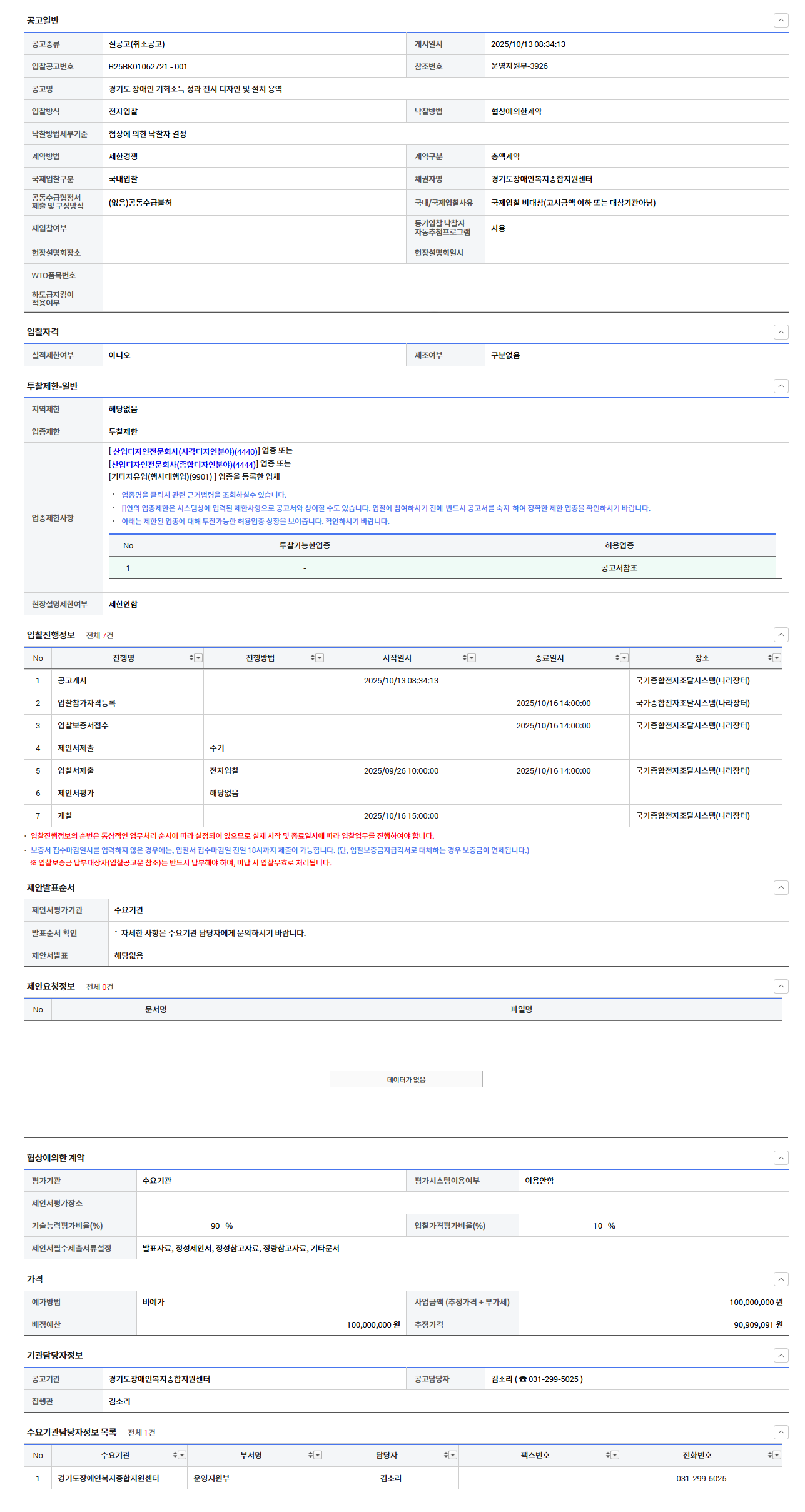Collapse the 공고일반 section
Screen dimensions: 805x1512
click(x=781, y=21)
